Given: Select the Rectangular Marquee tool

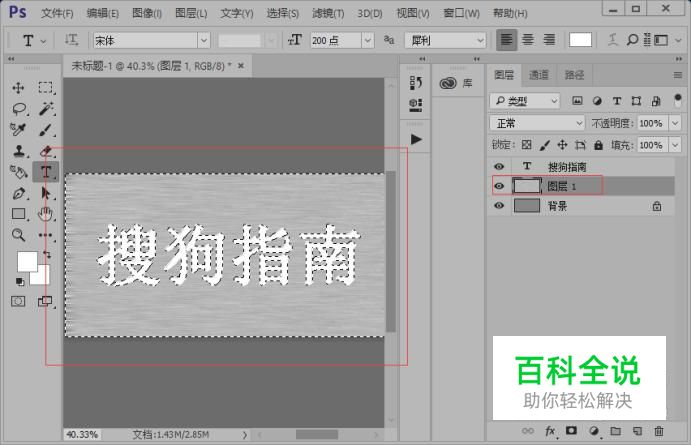Looking at the screenshot, I should pos(45,88).
